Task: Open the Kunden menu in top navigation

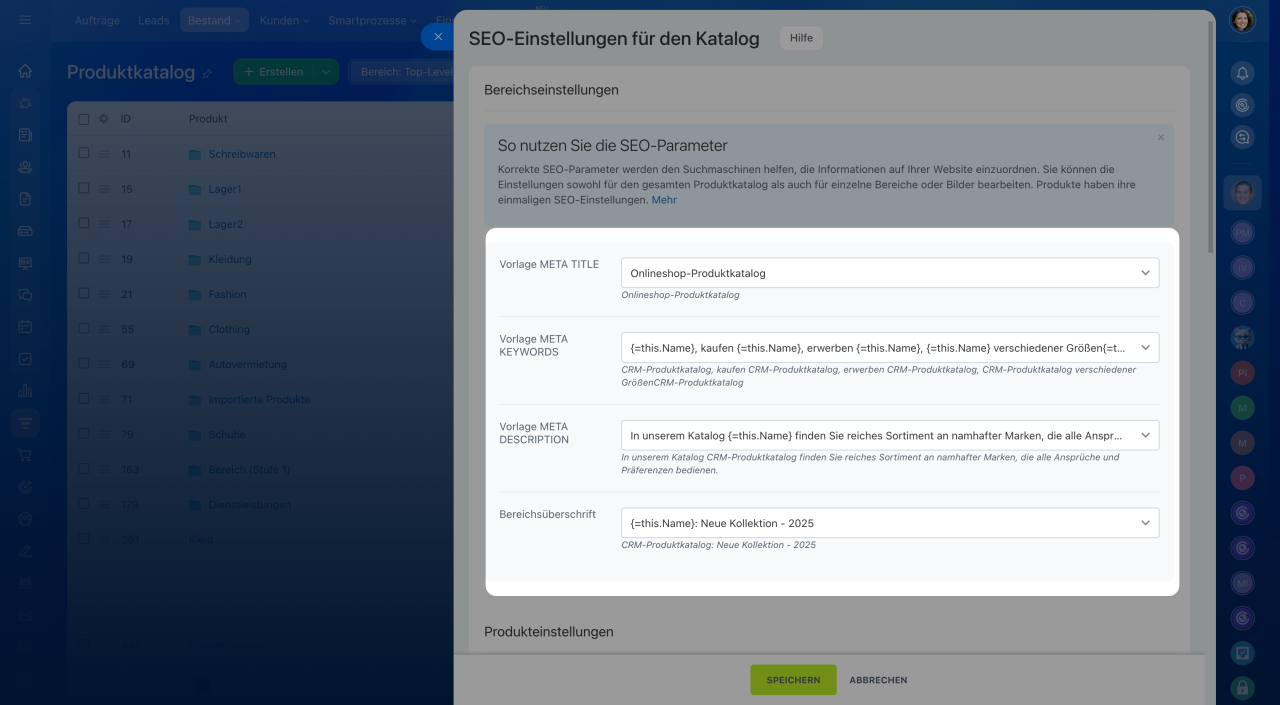Action: coord(283,20)
